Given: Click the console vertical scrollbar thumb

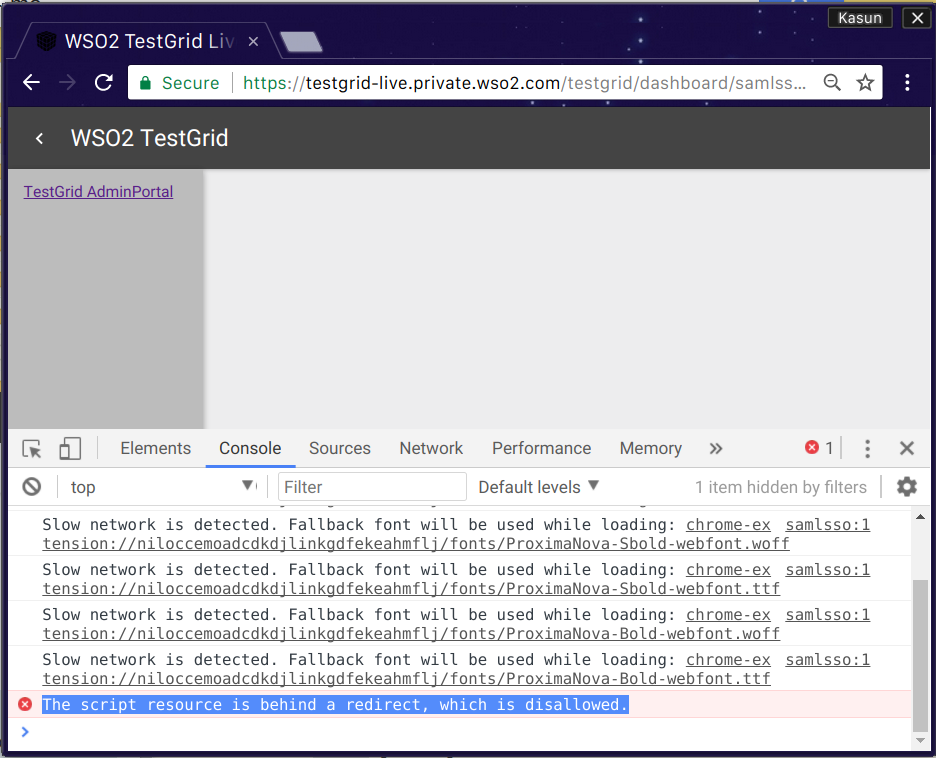Looking at the screenshot, I should (x=920, y=655).
